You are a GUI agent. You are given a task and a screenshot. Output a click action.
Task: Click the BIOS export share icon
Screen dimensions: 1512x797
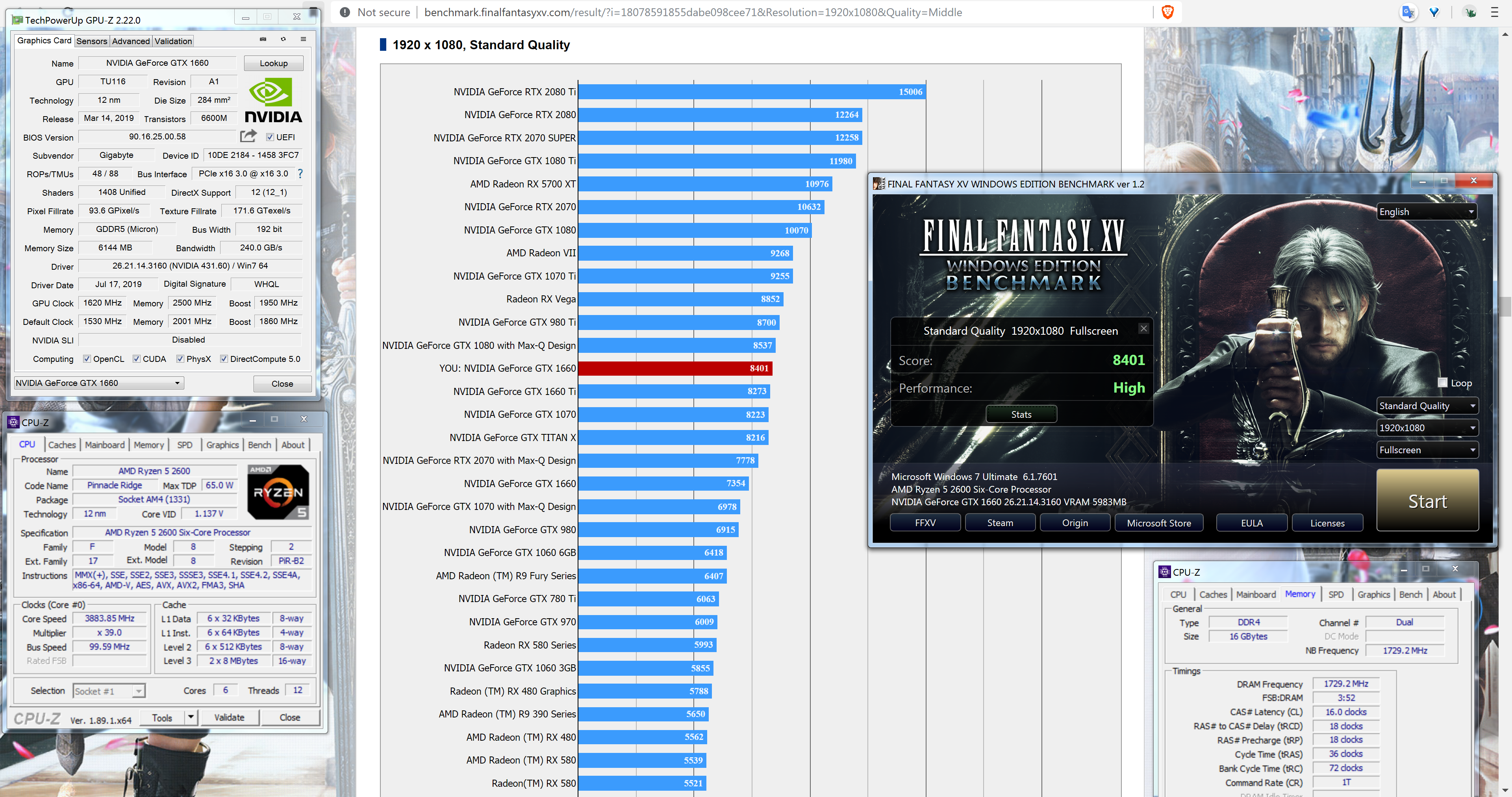click(248, 136)
